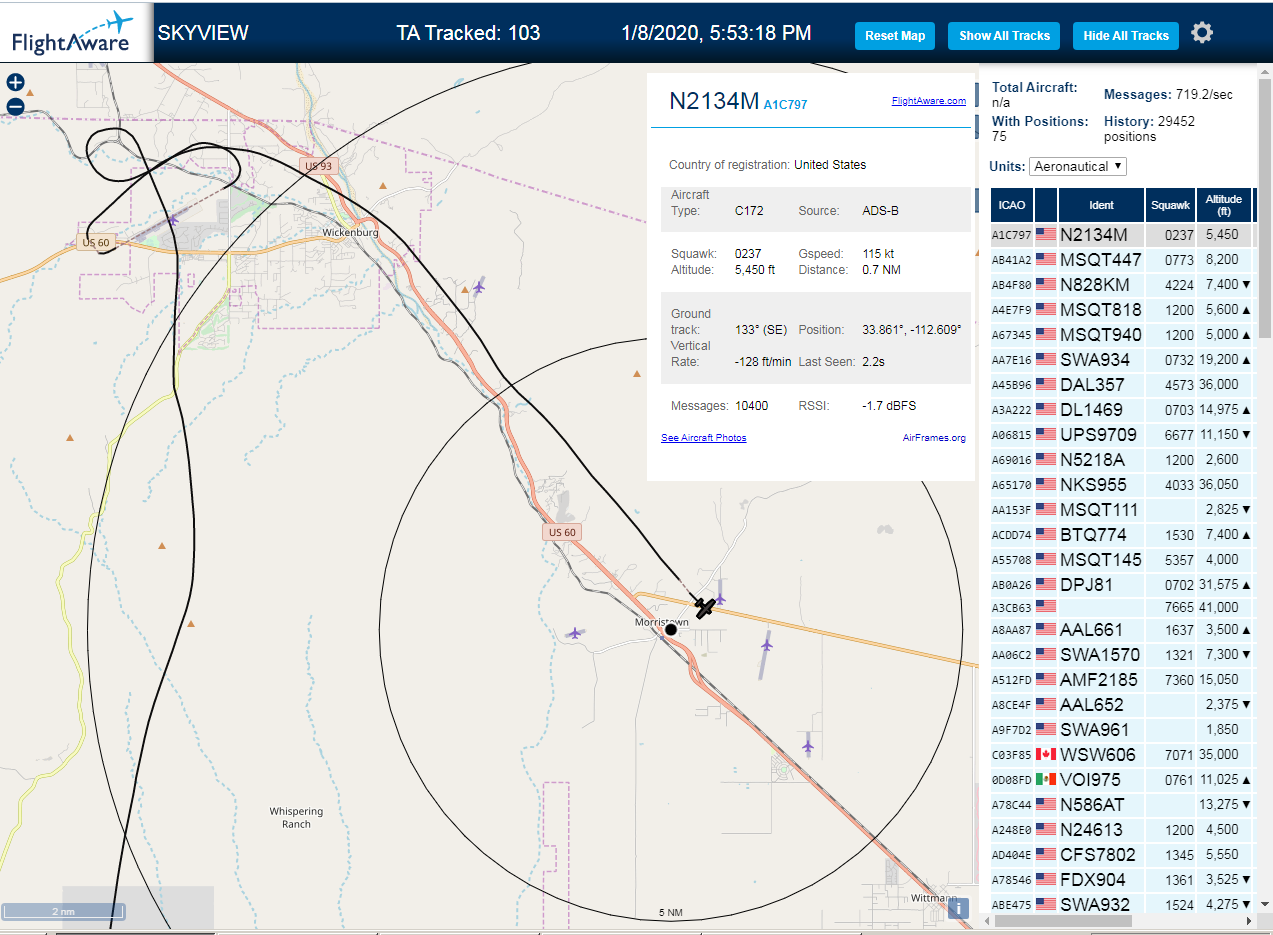
Task: Select the WSW606 aircraft row
Action: tap(1123, 754)
